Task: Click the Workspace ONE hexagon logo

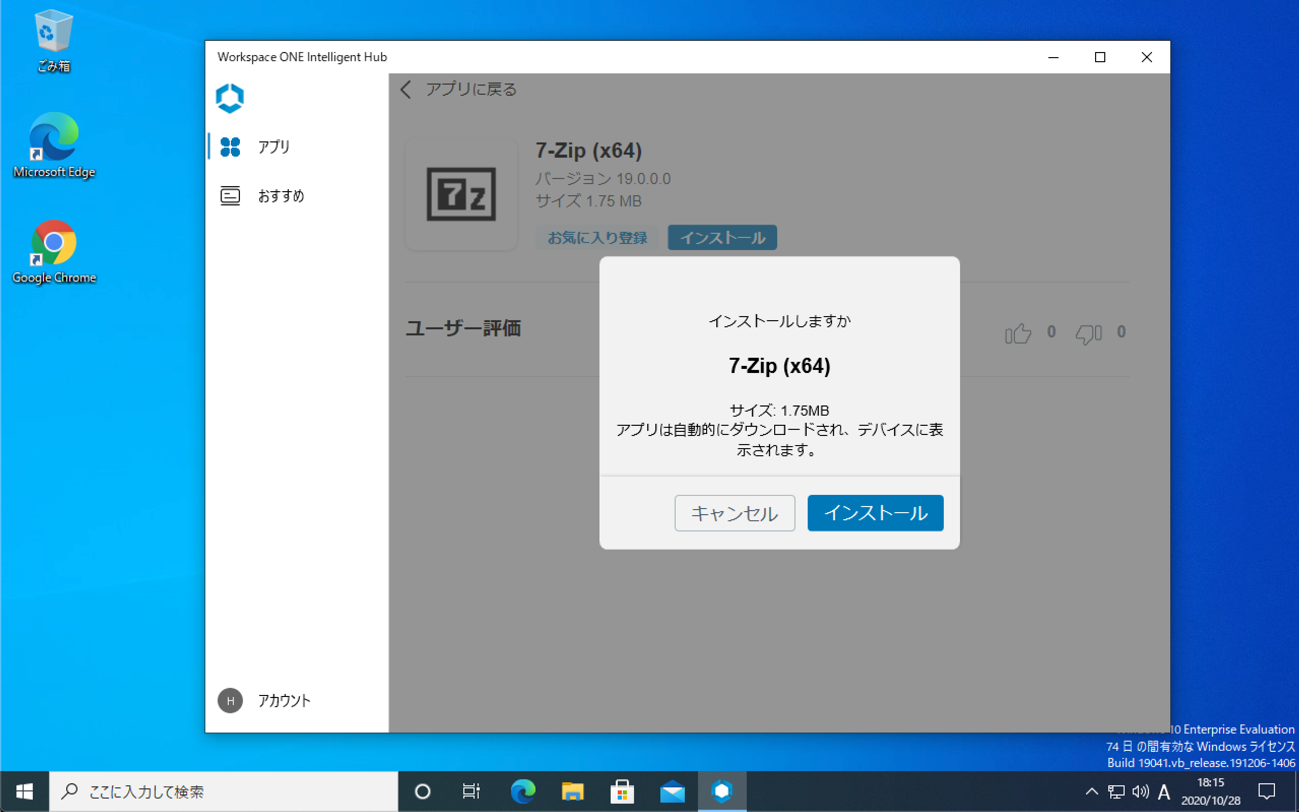Action: 230,98
